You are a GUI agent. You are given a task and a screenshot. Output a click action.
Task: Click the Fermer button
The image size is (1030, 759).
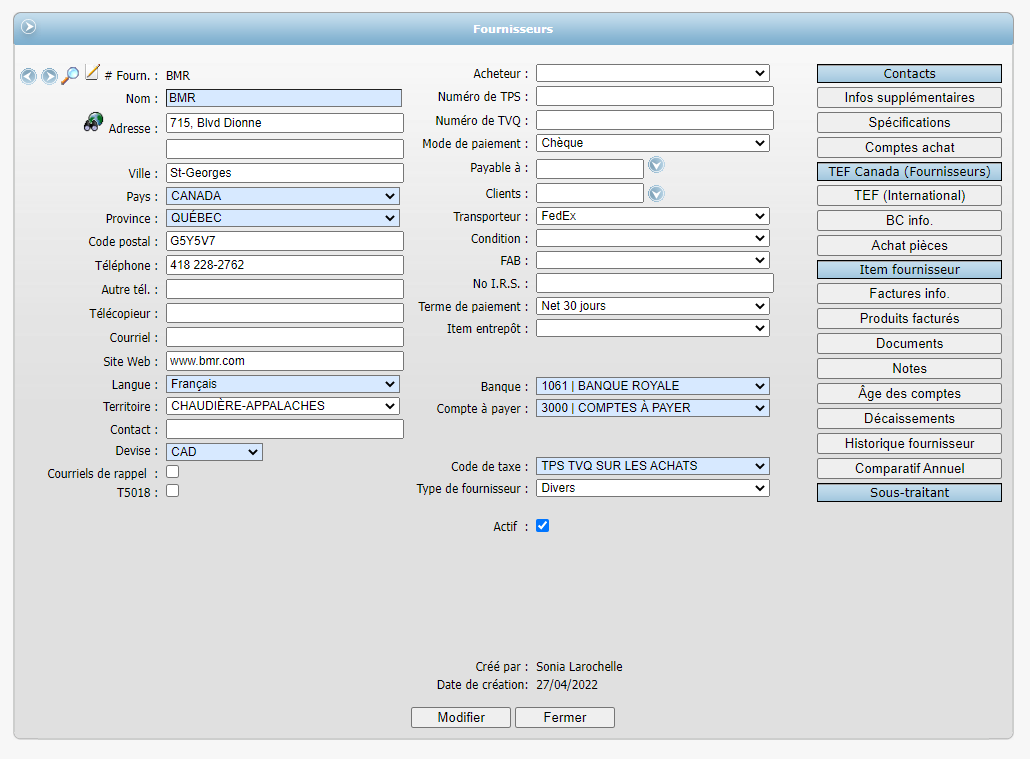coord(565,718)
